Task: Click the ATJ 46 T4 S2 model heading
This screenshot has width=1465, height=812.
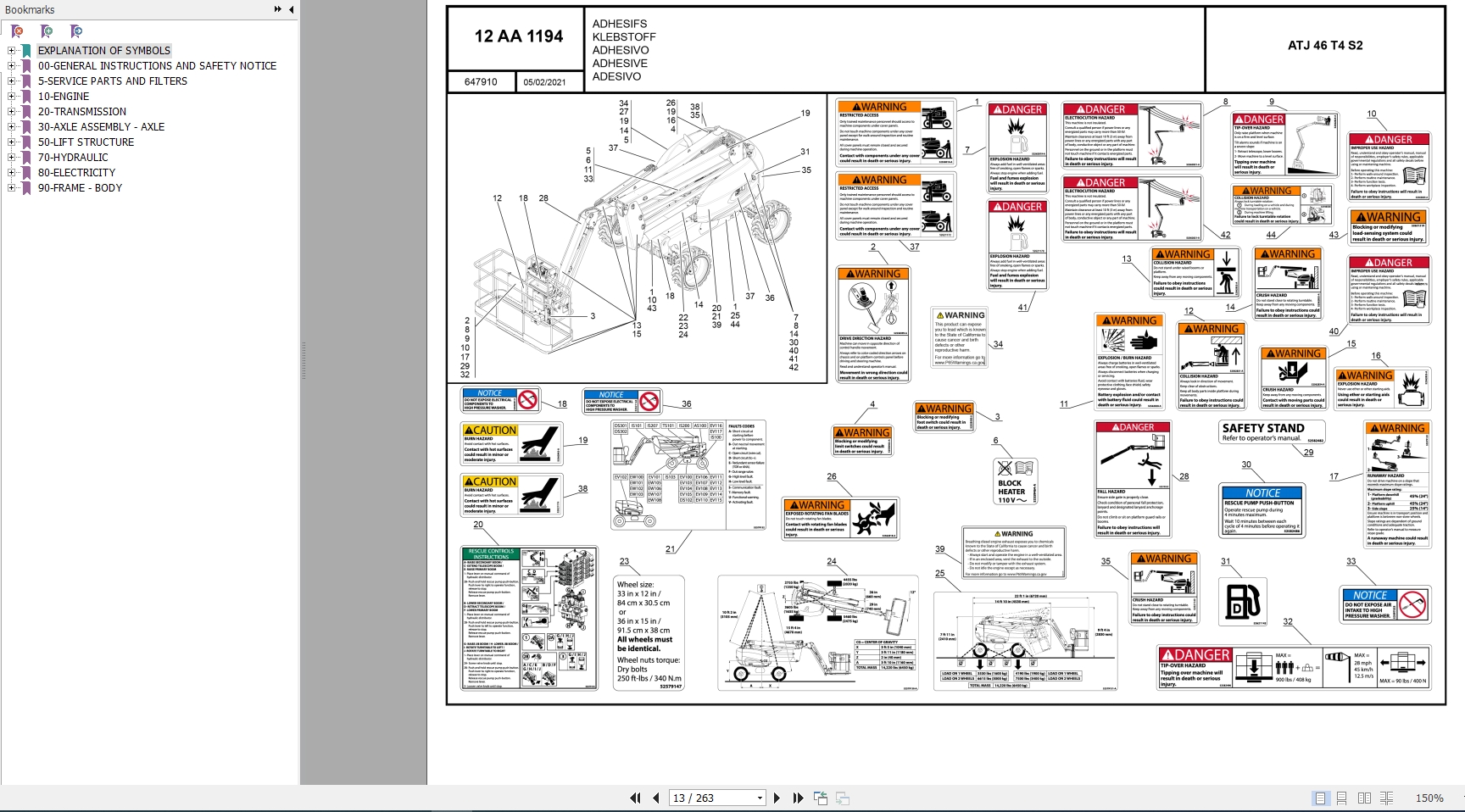Action: point(1325,46)
